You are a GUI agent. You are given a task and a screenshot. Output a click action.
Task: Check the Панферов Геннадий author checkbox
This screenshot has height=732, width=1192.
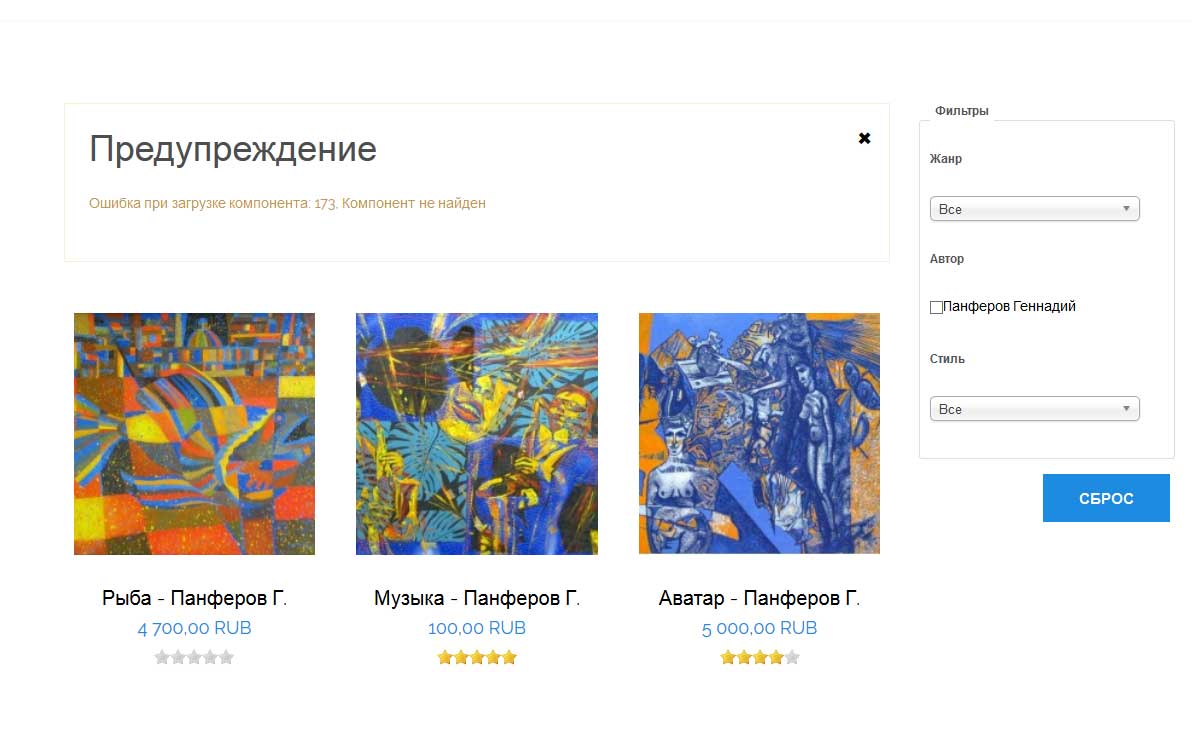tap(936, 307)
